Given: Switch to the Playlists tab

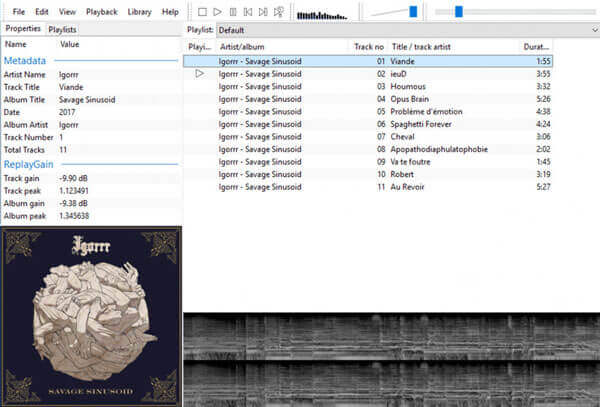Looking at the screenshot, I should pyautogui.click(x=62, y=29).
